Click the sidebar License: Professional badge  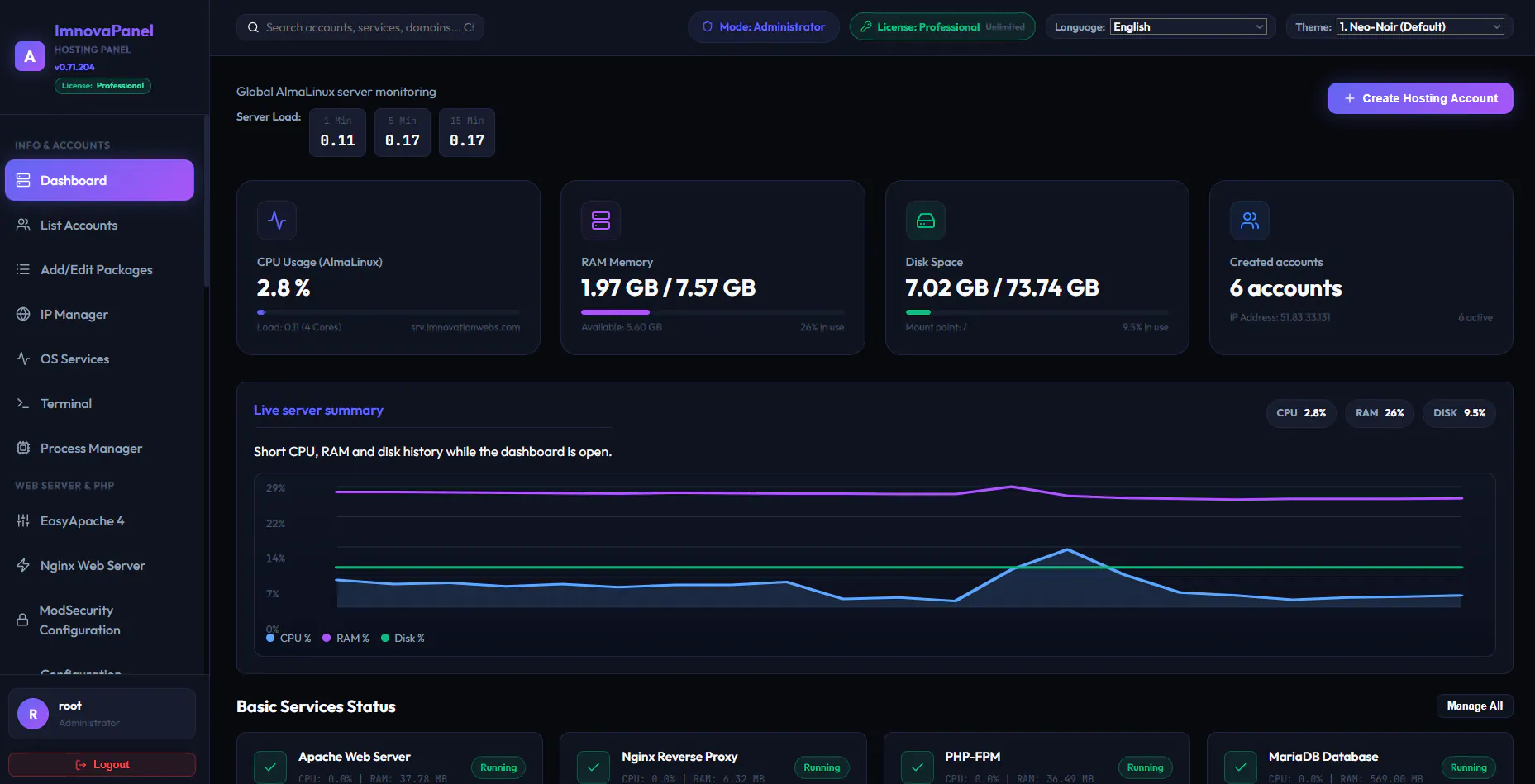pyautogui.click(x=102, y=86)
